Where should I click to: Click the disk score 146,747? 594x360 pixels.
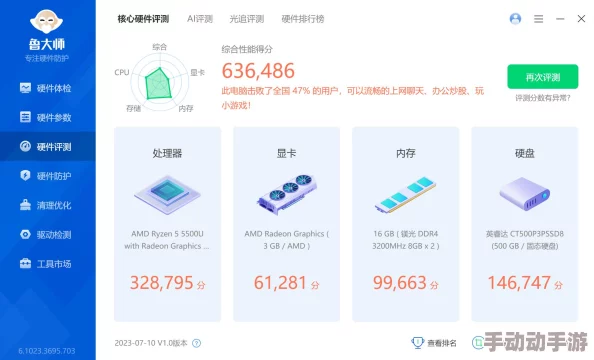[x=519, y=283]
